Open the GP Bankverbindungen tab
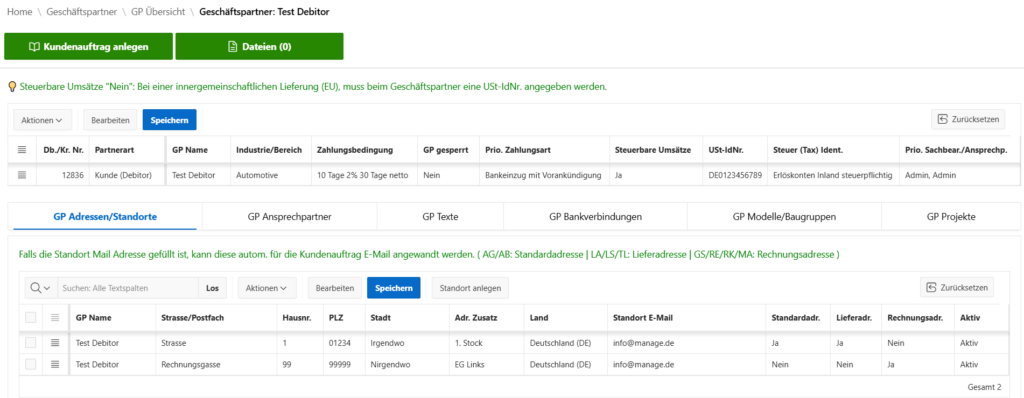 click(x=595, y=216)
